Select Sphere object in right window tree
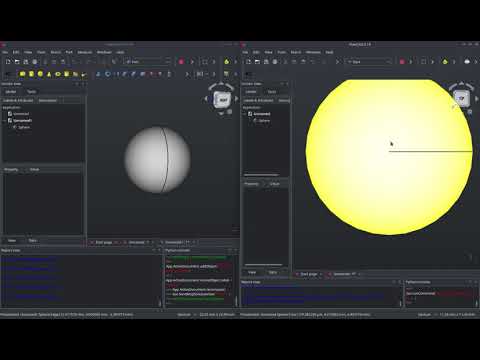 263,121
